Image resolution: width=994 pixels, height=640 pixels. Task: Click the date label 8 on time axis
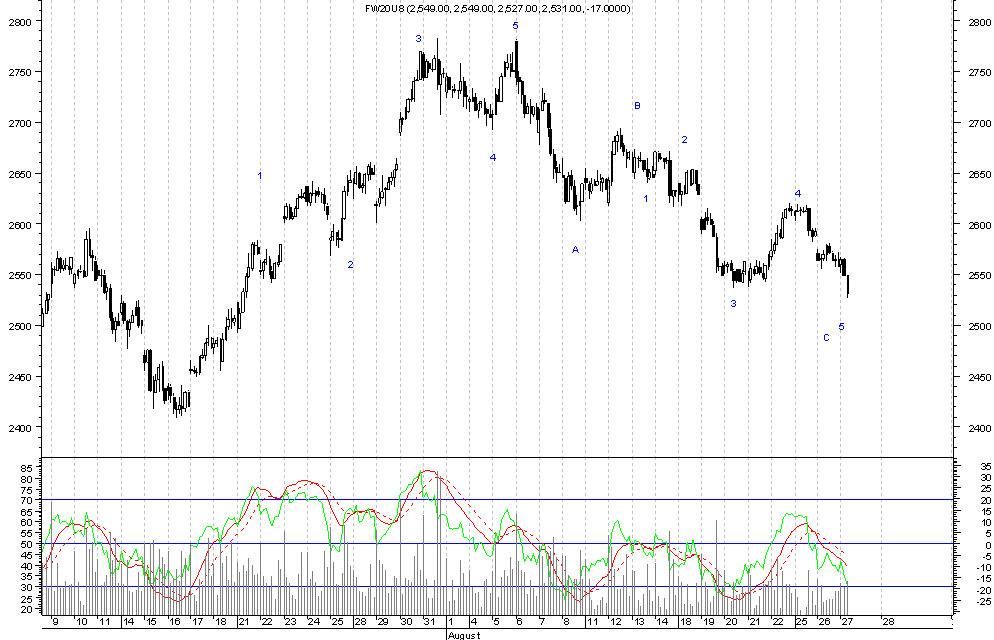[x=565, y=622]
